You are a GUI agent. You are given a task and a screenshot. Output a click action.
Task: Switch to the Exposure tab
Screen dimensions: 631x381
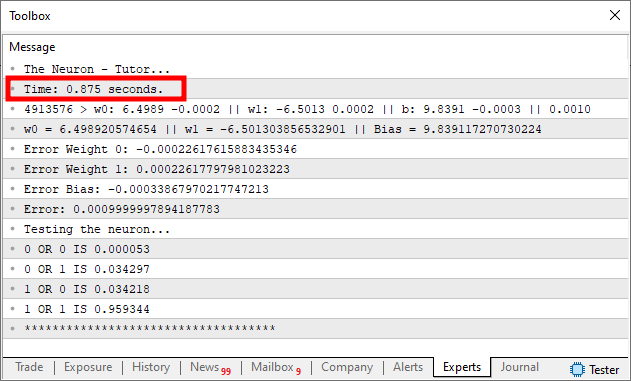coord(88,367)
